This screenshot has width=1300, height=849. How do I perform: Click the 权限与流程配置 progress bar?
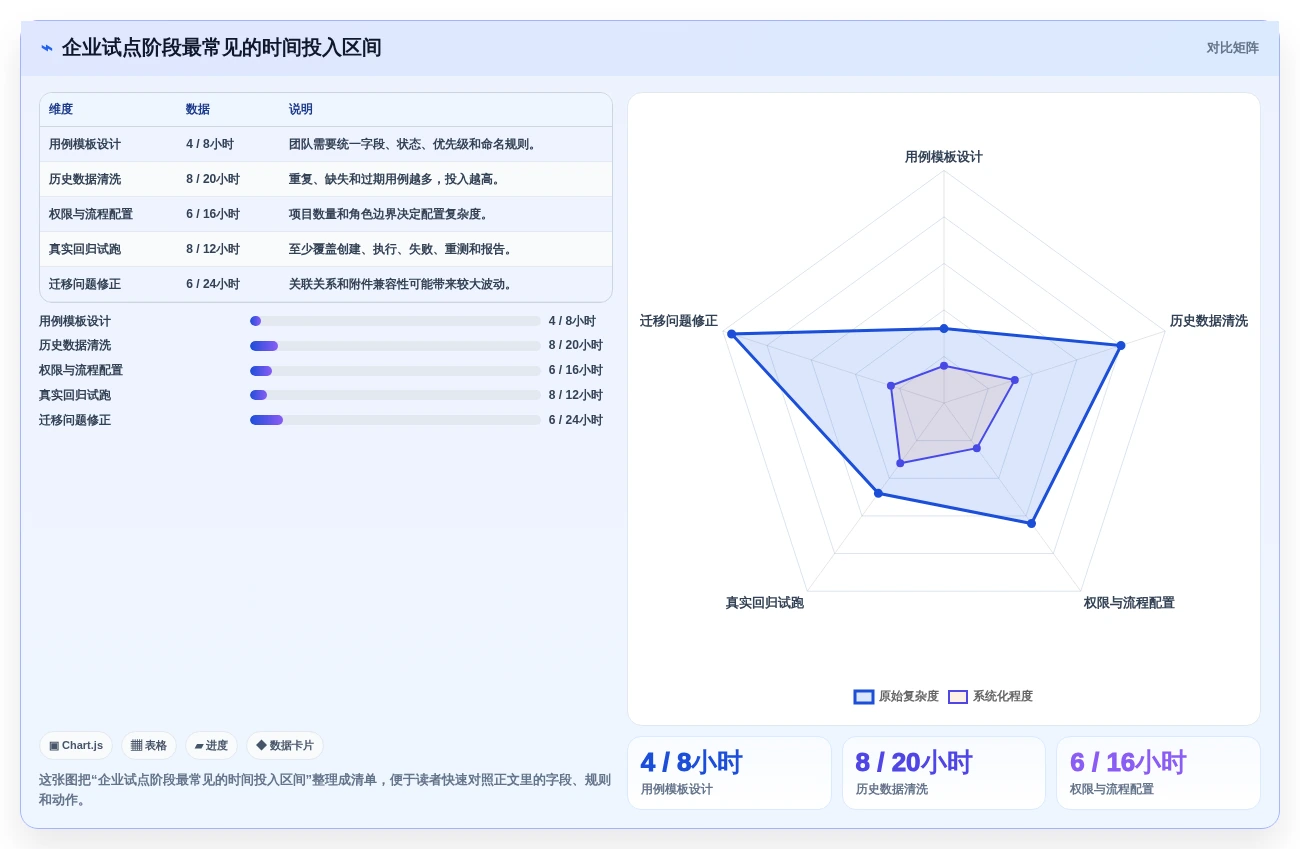[395, 371]
